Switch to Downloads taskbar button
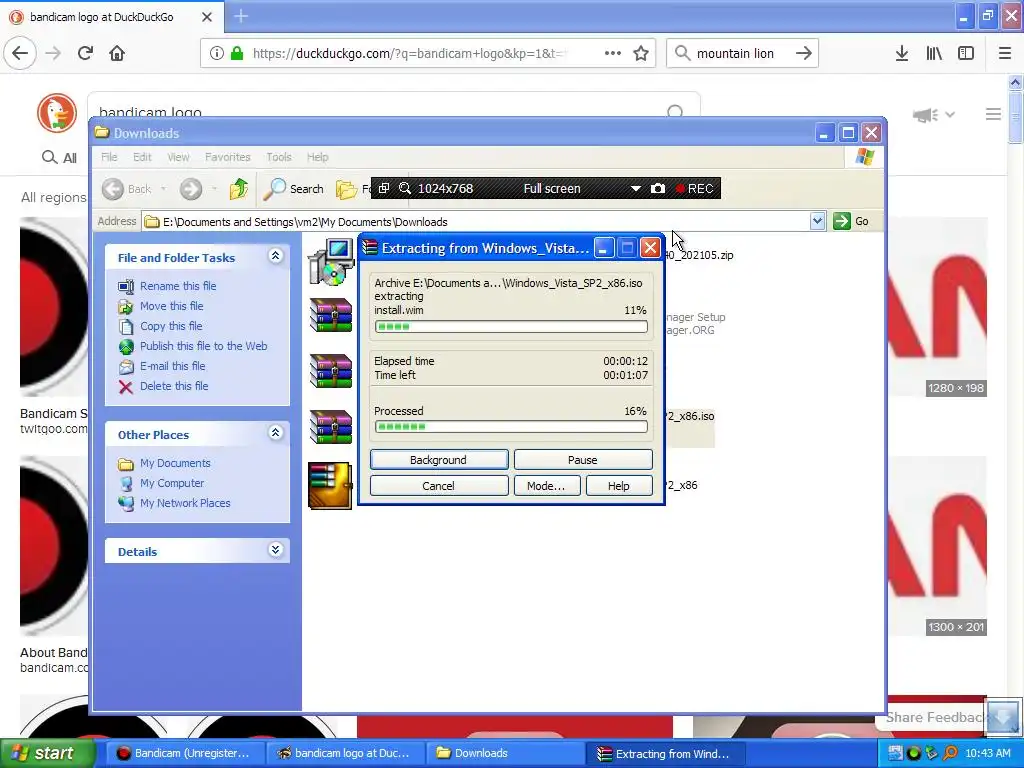This screenshot has height=768, width=1024. (x=505, y=753)
